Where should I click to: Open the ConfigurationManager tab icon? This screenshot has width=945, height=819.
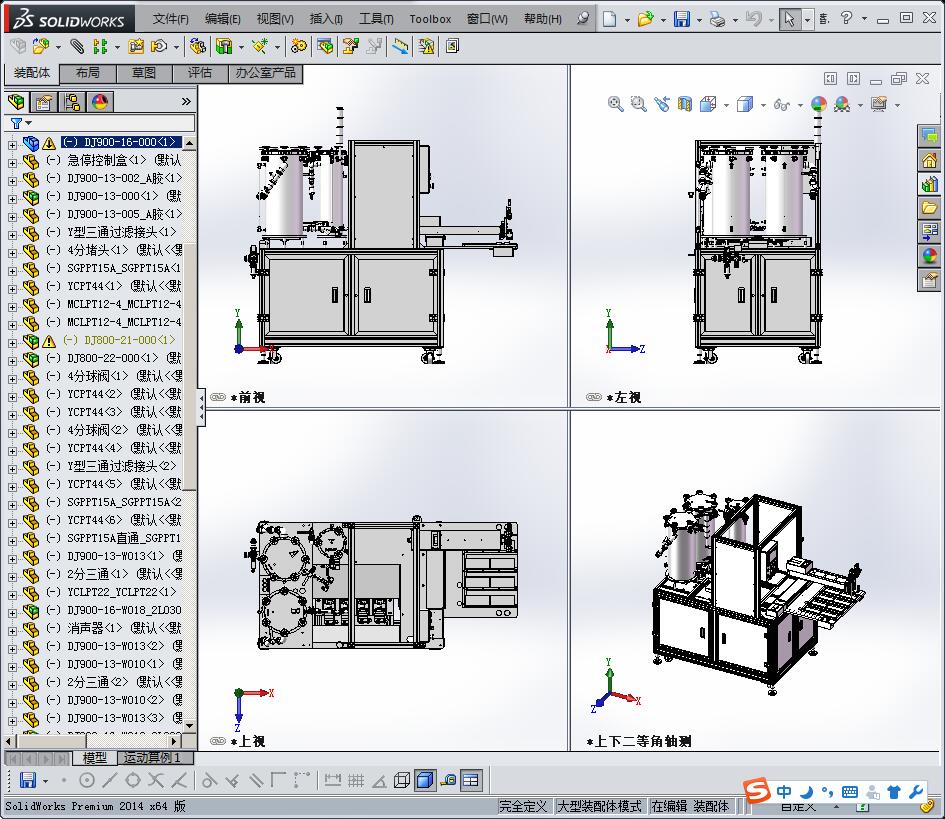coord(72,102)
